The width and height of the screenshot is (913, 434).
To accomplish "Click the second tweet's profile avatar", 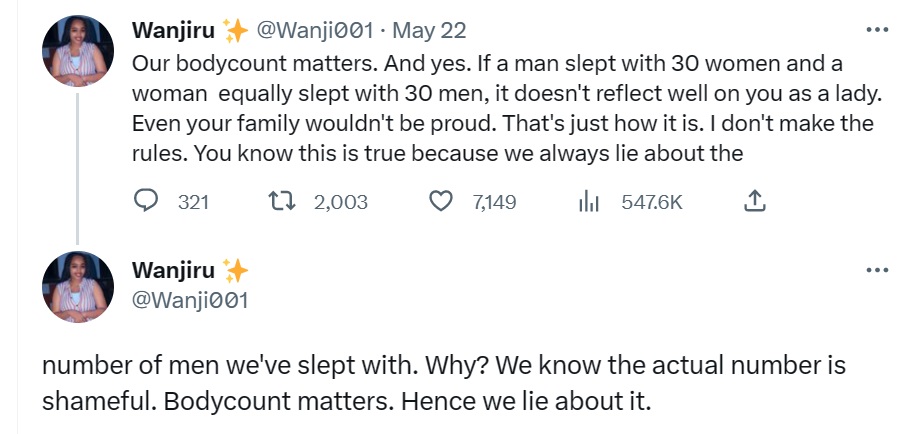I will pos(77,287).
